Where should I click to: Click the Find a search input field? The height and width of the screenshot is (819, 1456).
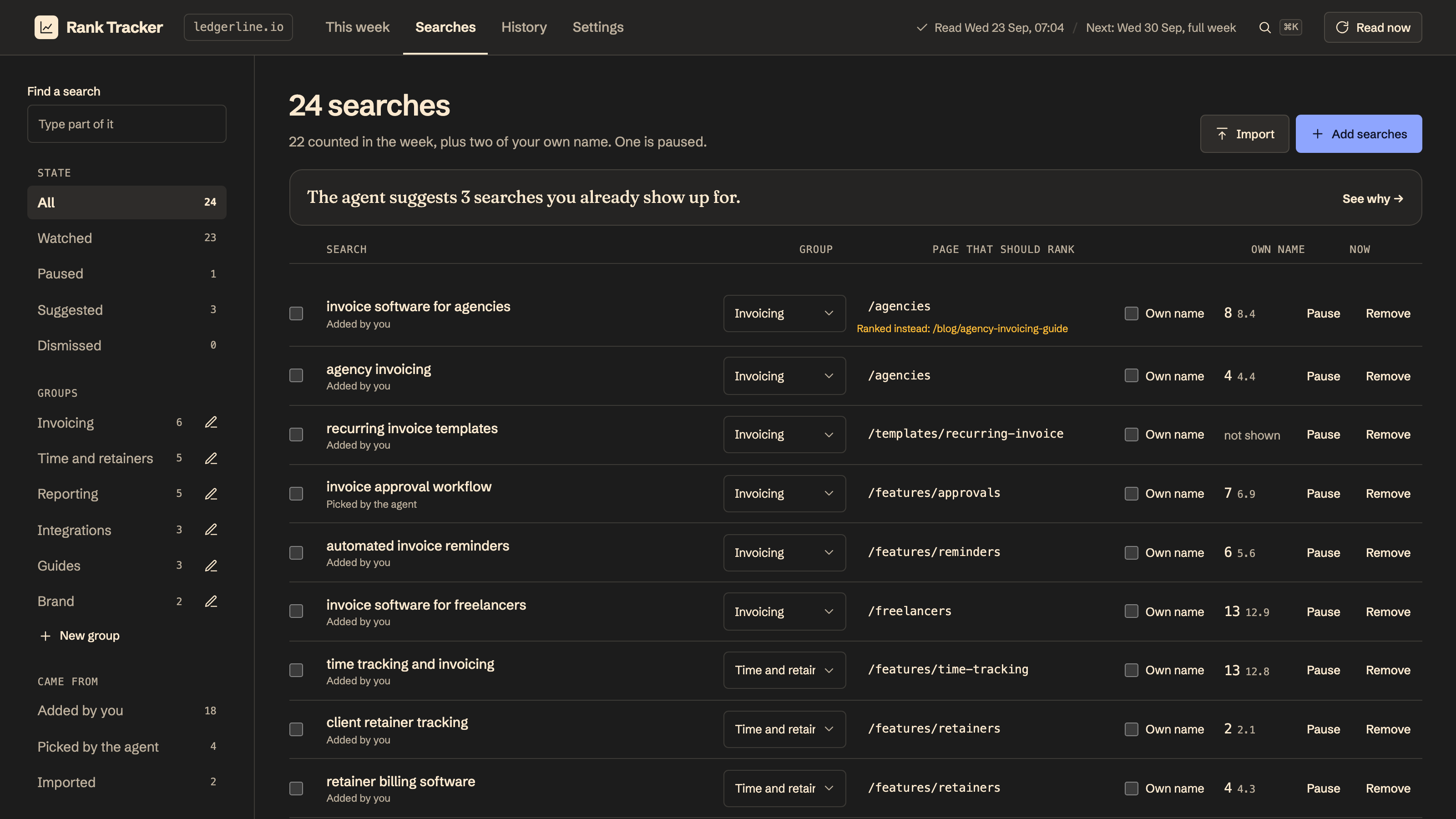pos(126,124)
